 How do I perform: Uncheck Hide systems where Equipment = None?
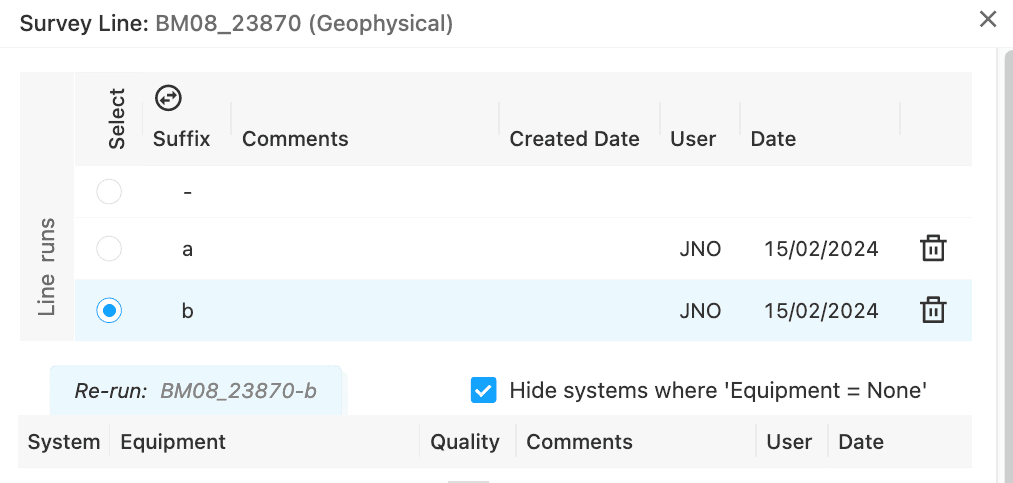[483, 391]
